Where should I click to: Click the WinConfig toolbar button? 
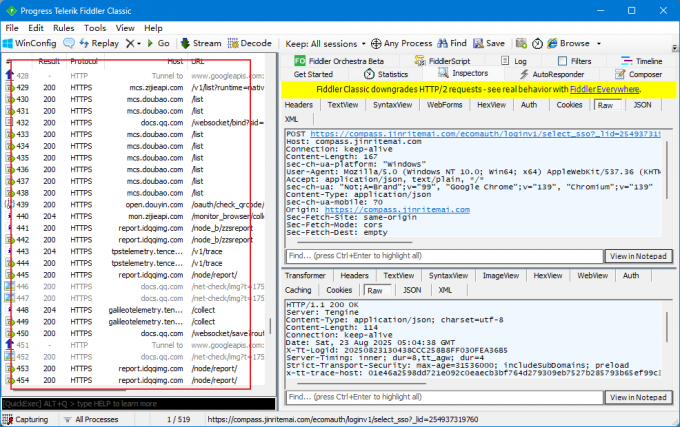tap(30, 44)
